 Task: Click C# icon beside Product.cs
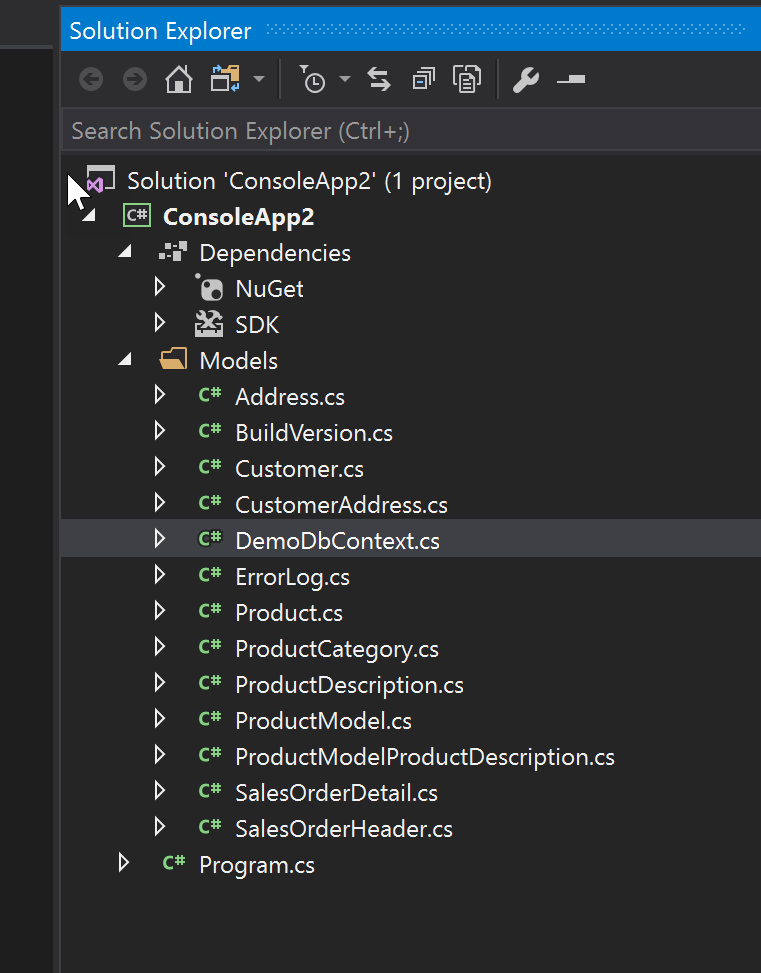(210, 611)
